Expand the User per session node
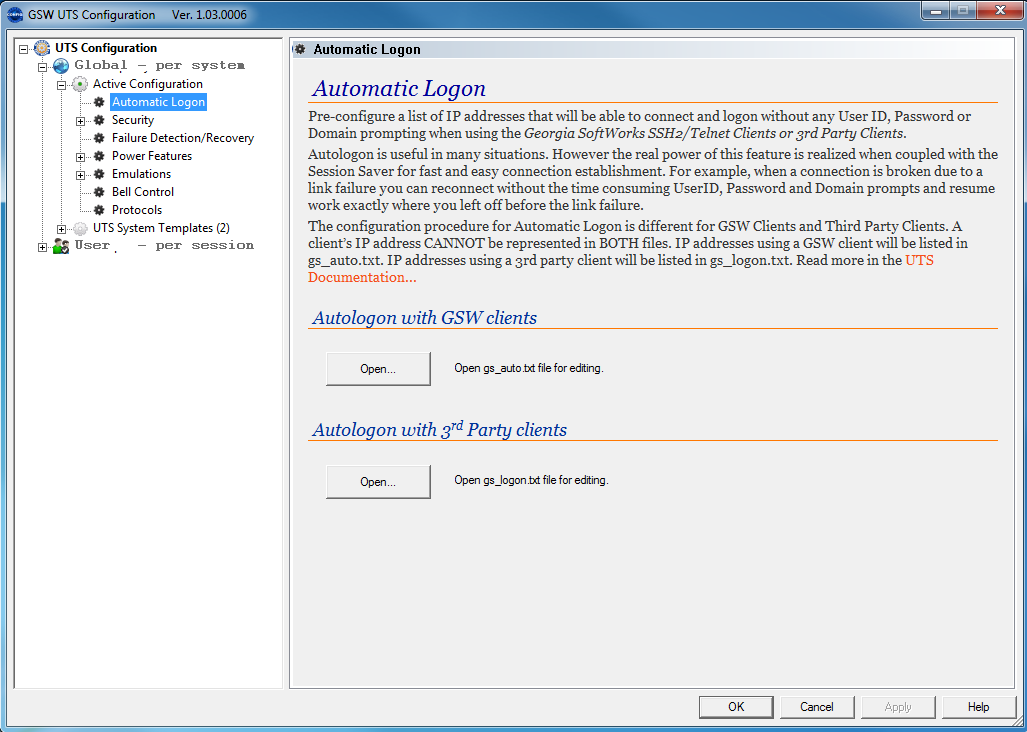Screen dimensions: 1027x732 43,247
